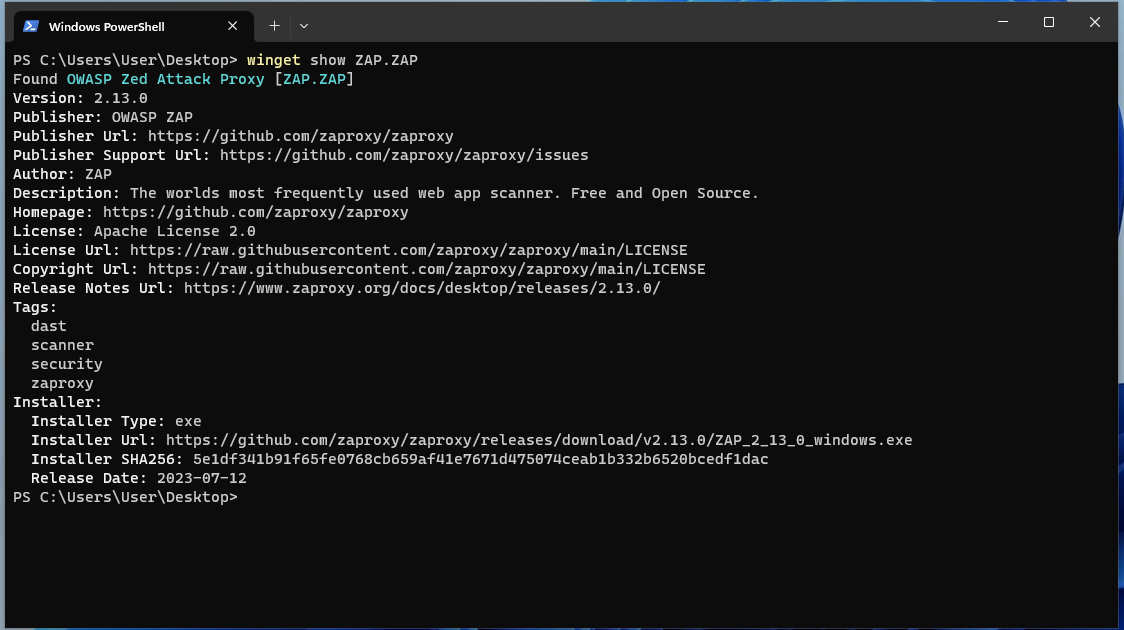
Task: Open a new tab with the plus button
Action: (x=274, y=26)
